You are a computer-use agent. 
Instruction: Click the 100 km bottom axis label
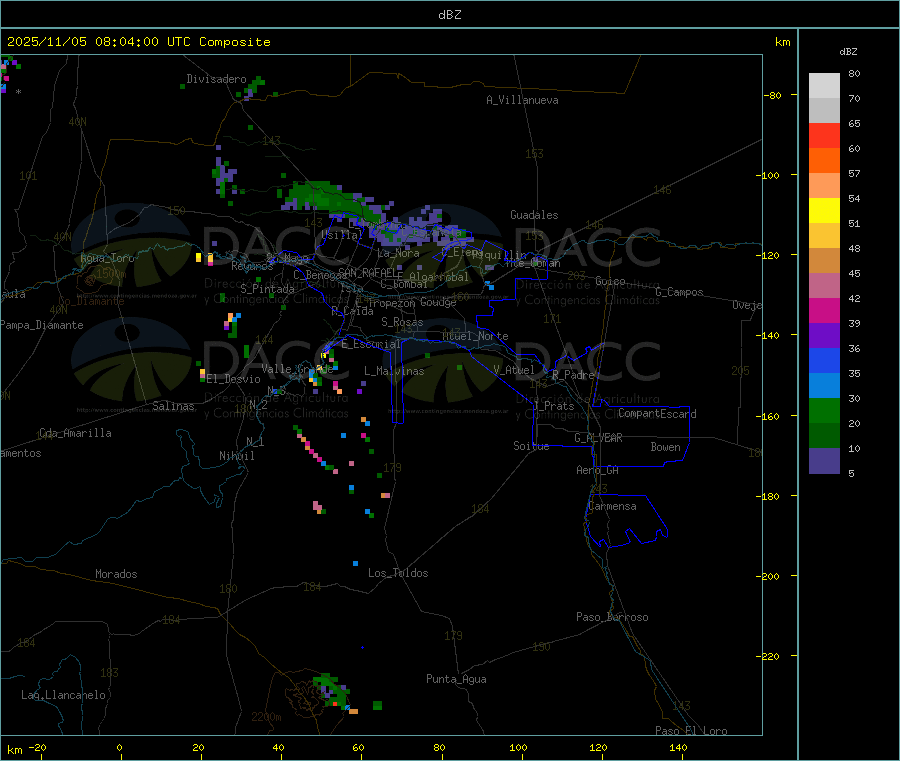tap(518, 747)
